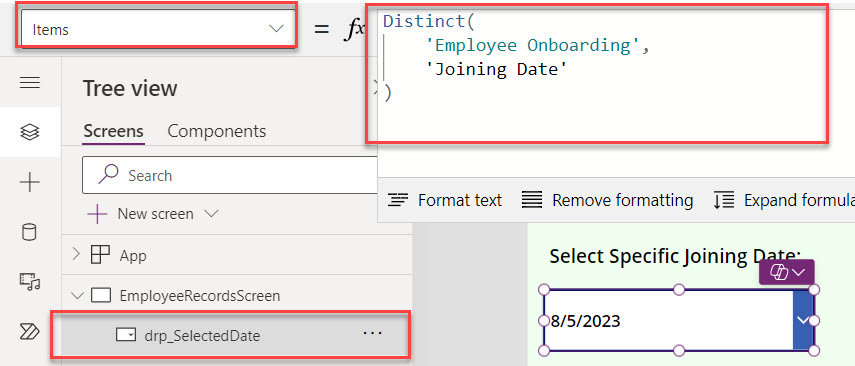Click the Tree view heading
This screenshot has width=855, height=366.
click(x=130, y=88)
